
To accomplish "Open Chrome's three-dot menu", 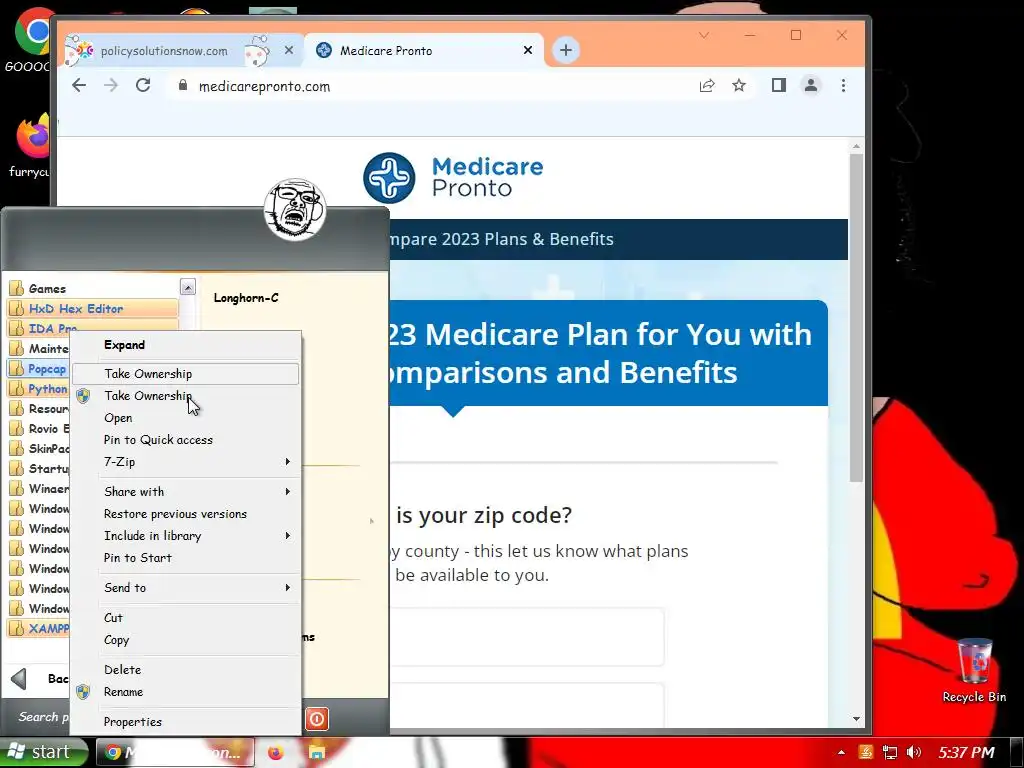I will point(843,86).
